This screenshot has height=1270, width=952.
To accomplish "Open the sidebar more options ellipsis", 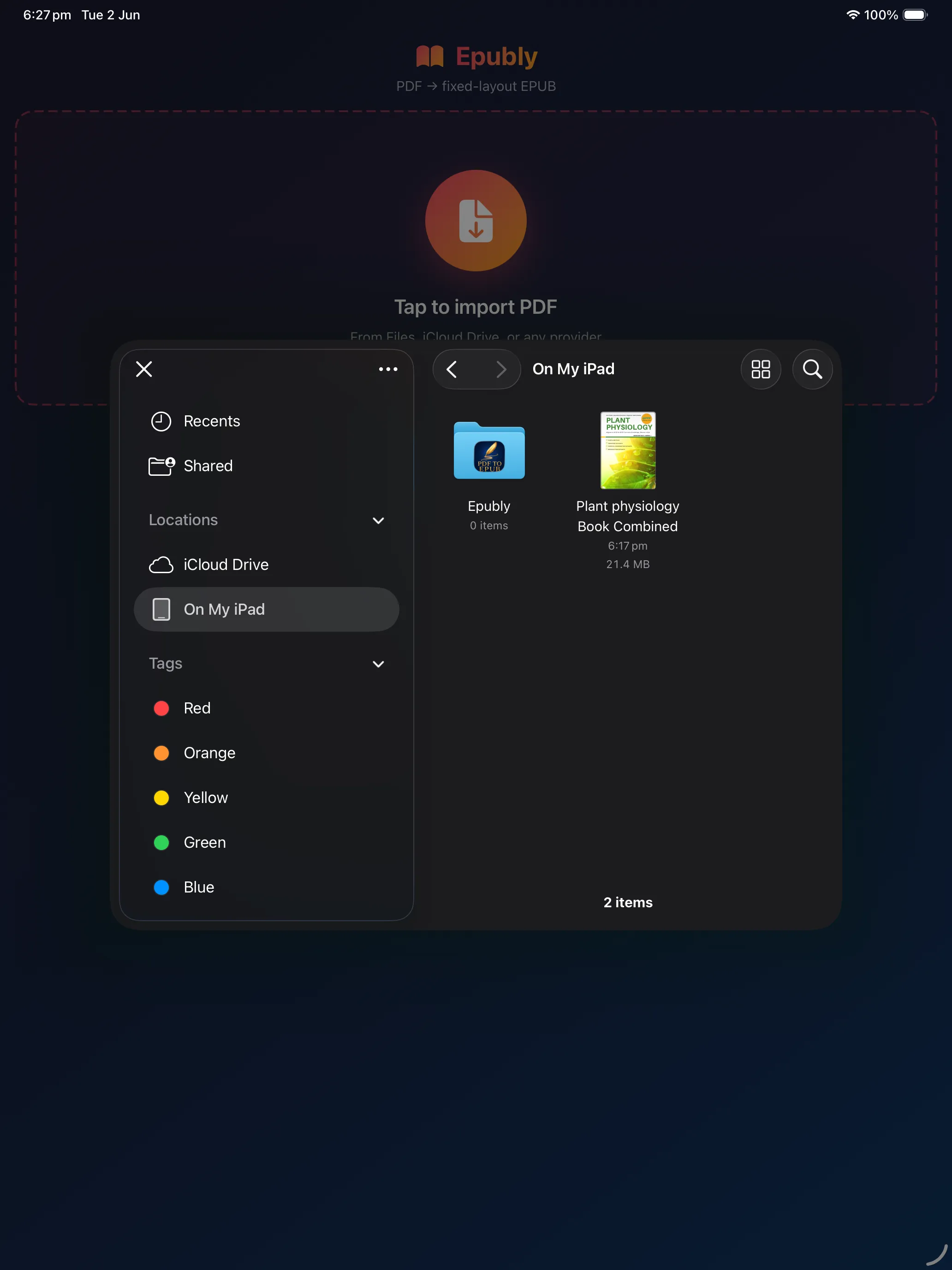I will click(388, 369).
